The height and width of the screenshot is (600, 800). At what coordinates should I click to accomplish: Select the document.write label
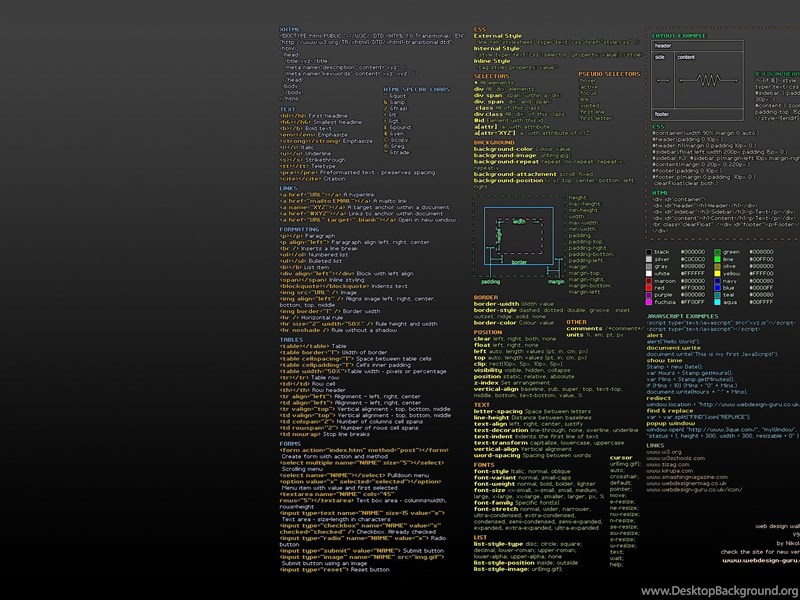[673, 348]
